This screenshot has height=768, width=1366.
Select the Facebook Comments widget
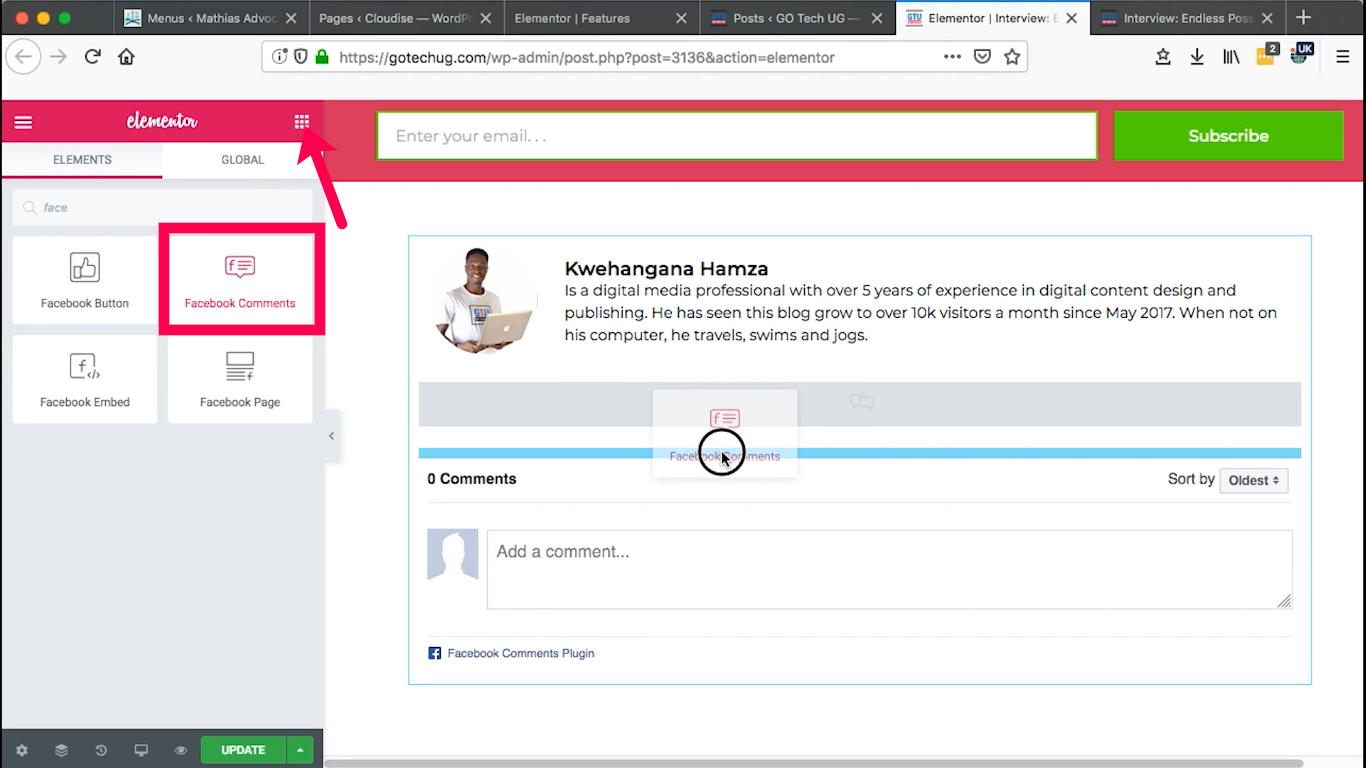[x=240, y=280]
